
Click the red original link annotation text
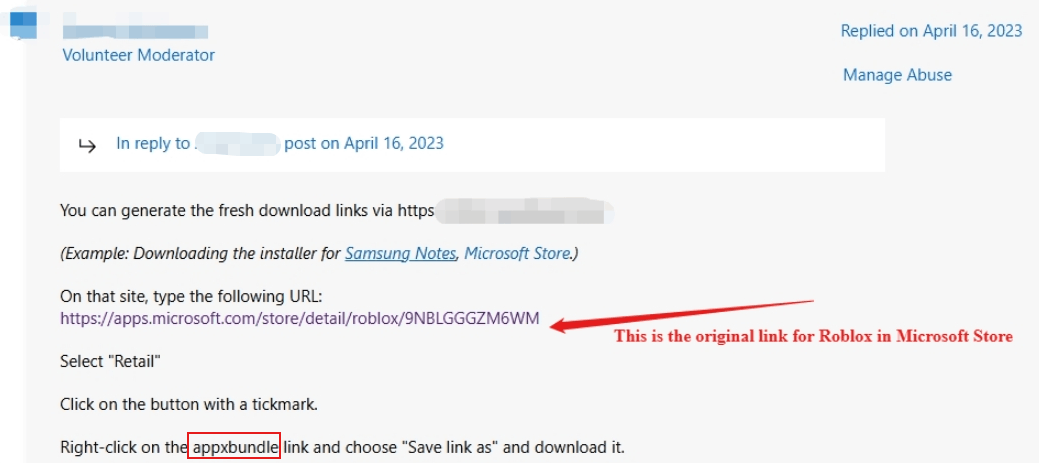[x=813, y=336]
